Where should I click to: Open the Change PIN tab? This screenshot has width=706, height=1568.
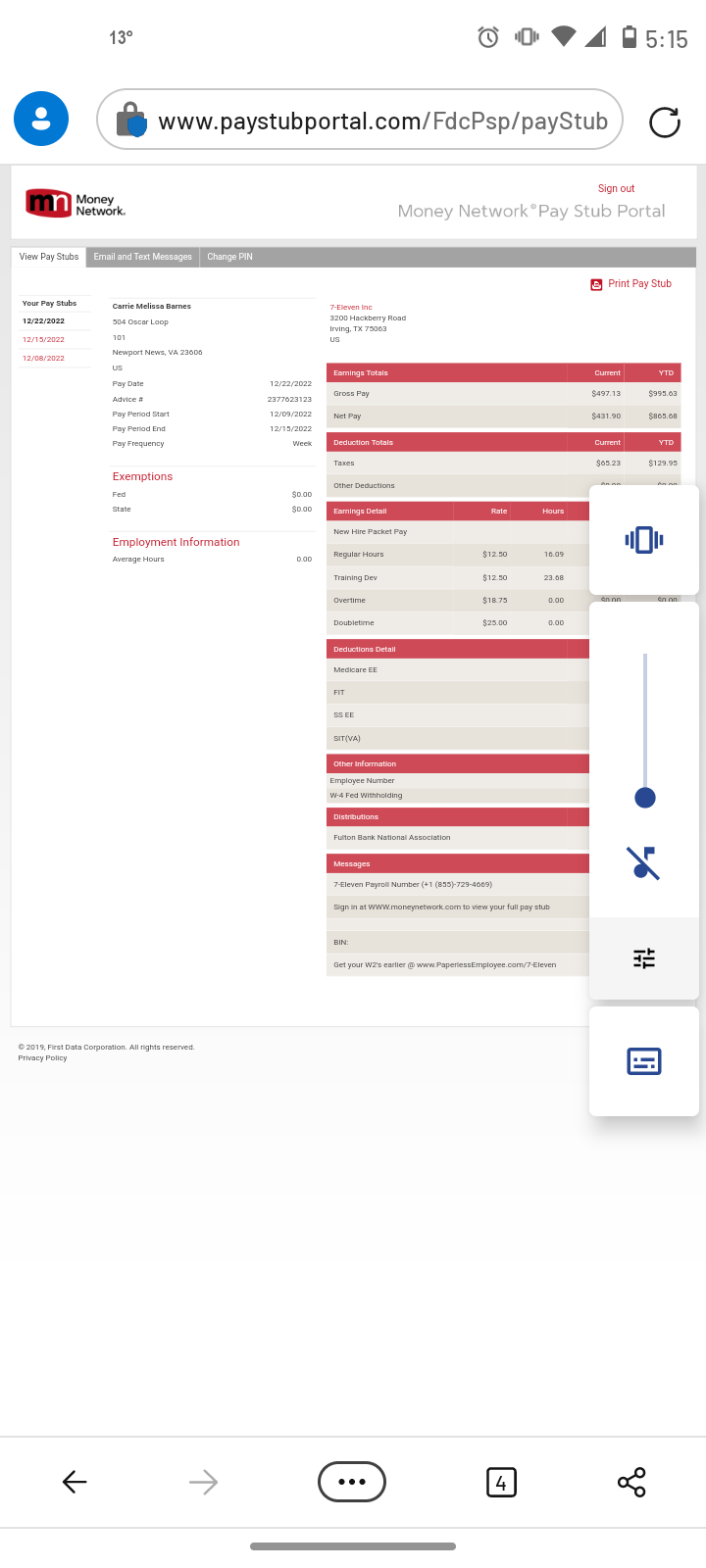229,257
